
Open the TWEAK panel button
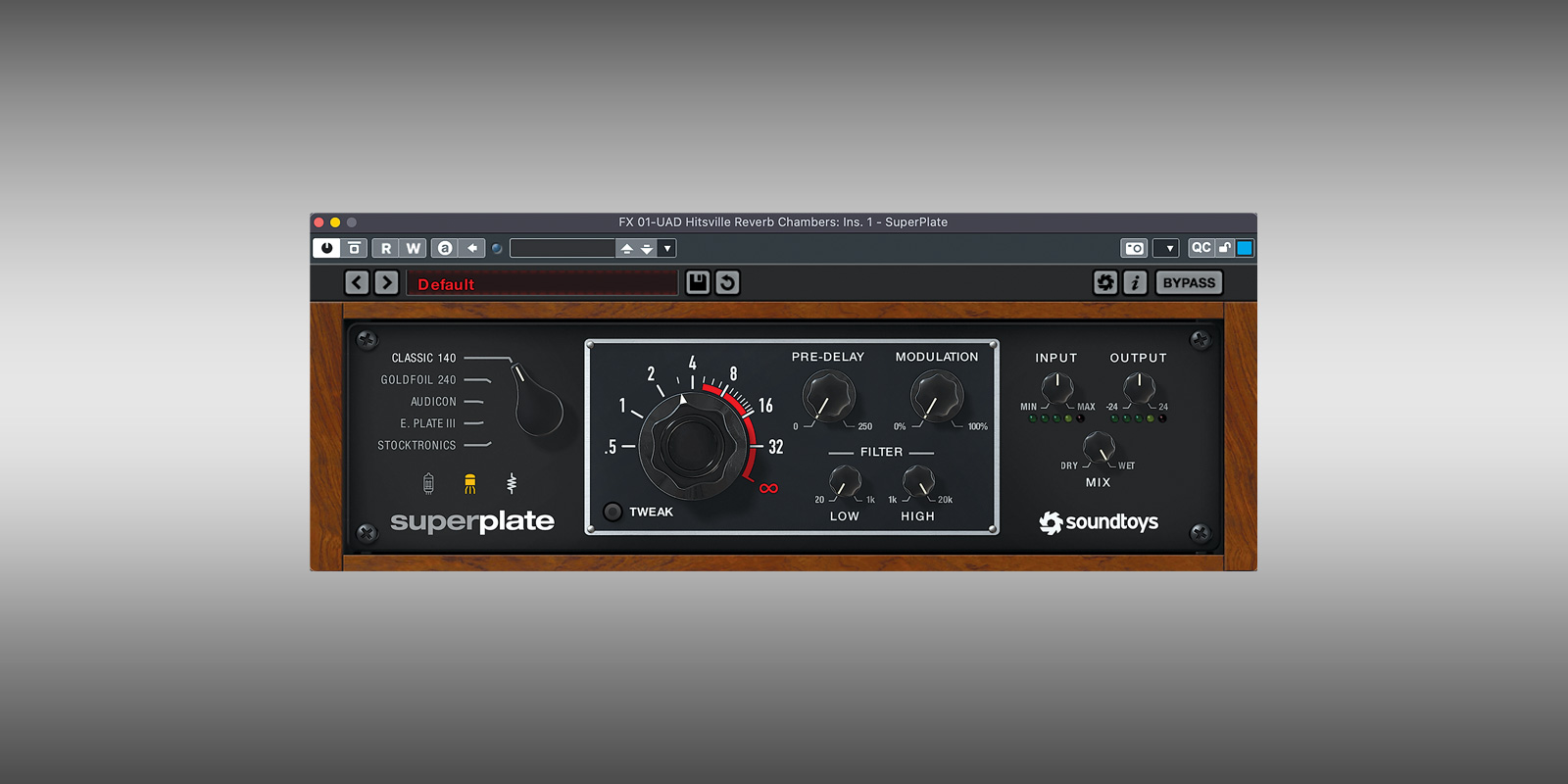click(x=612, y=512)
